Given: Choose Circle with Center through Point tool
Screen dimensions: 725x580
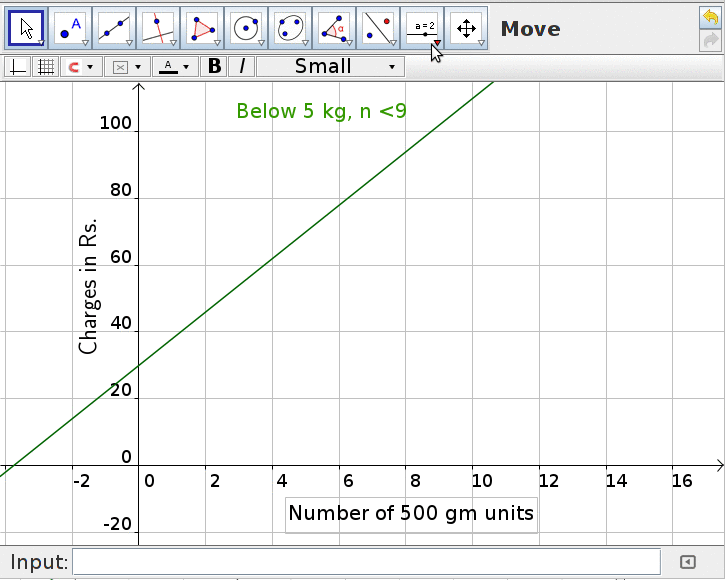Looking at the screenshot, I should (x=246, y=28).
